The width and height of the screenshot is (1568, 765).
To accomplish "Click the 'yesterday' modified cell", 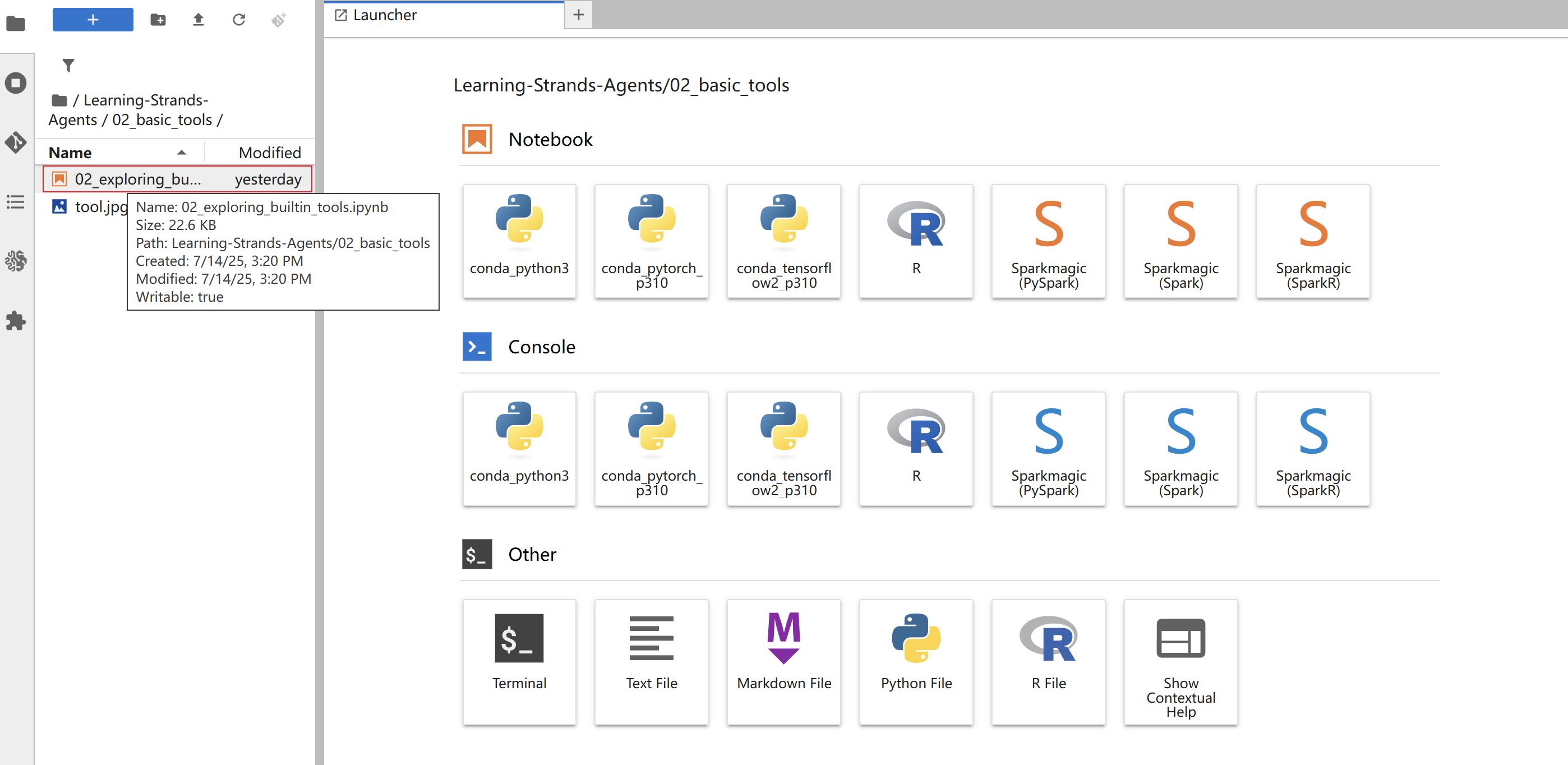I will [x=268, y=179].
